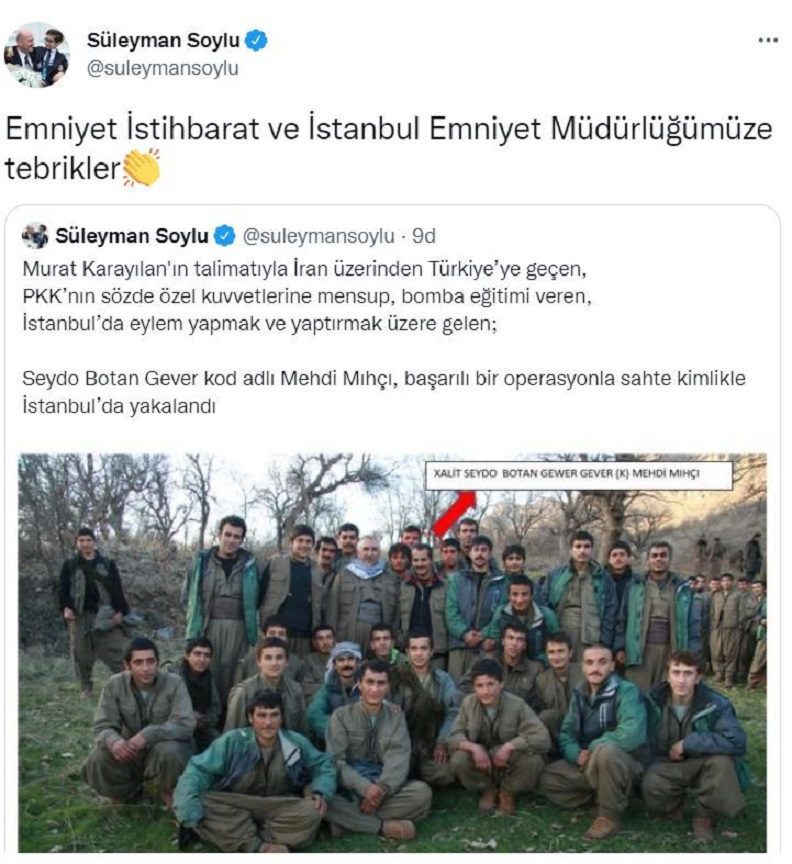Open Süleyman Soylu's profile from header name
792x864 pixels.
pyautogui.click(x=163, y=41)
